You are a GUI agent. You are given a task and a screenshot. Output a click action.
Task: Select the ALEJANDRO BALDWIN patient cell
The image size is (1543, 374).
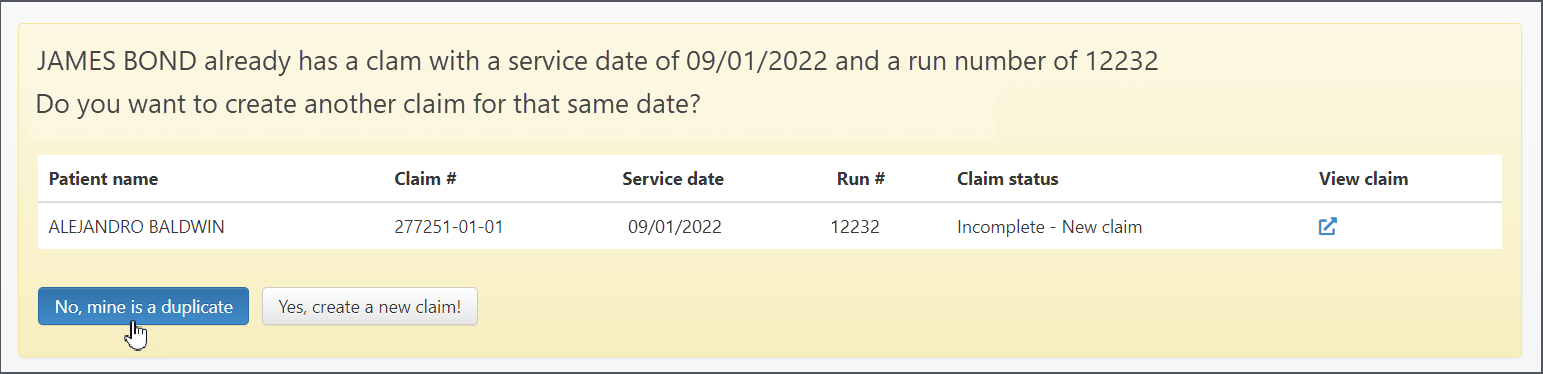pyautogui.click(x=136, y=227)
